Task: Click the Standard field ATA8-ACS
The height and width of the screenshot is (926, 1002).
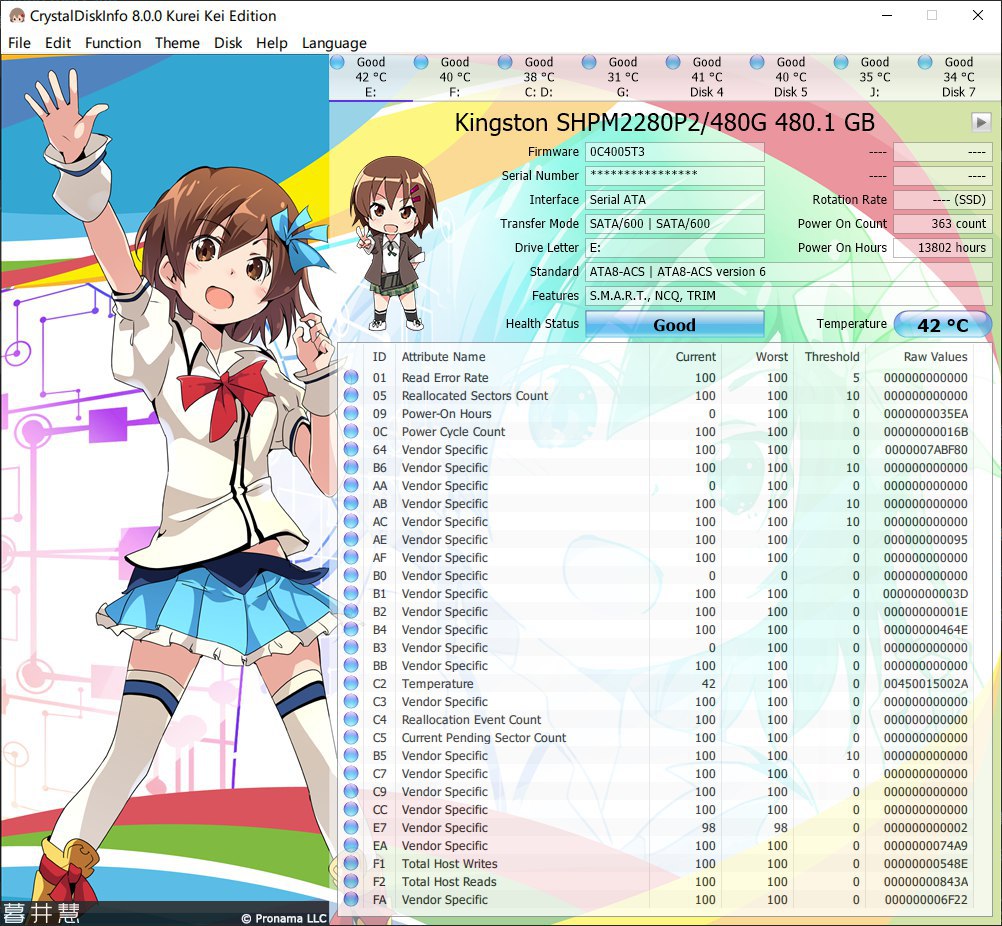Action: pos(789,272)
